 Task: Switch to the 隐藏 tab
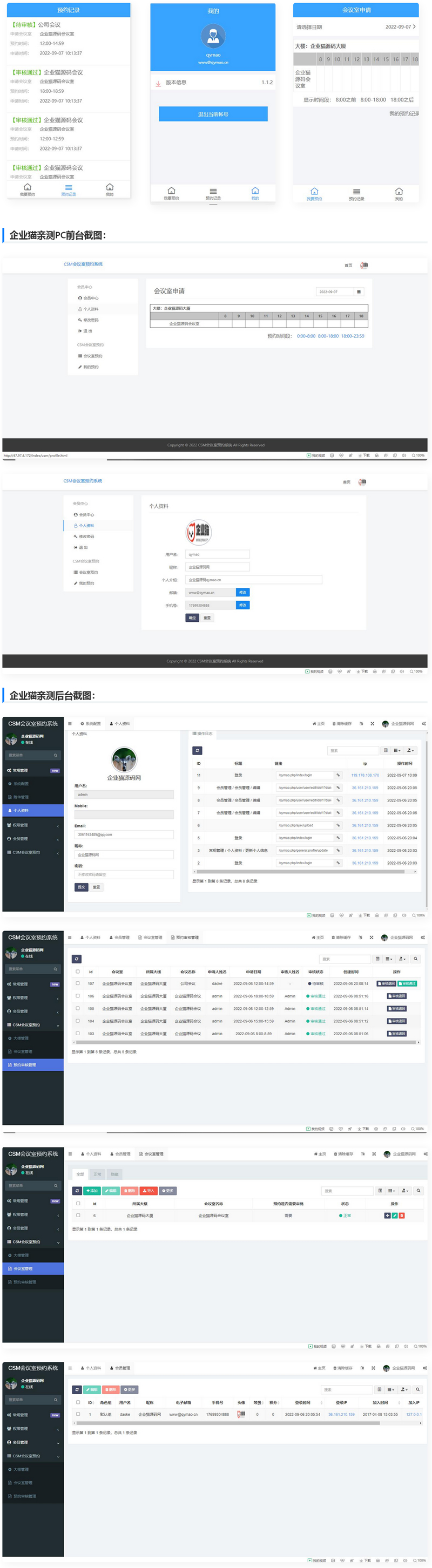click(114, 1174)
